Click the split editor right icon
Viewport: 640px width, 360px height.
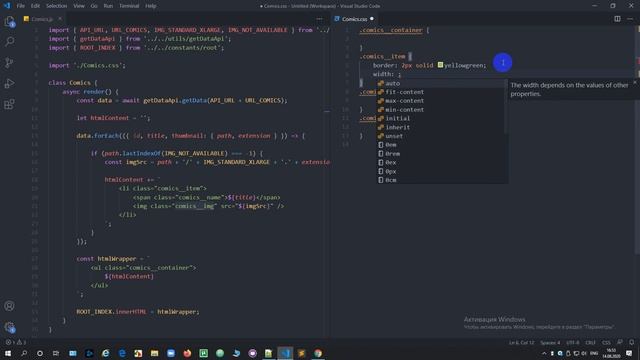(617, 19)
